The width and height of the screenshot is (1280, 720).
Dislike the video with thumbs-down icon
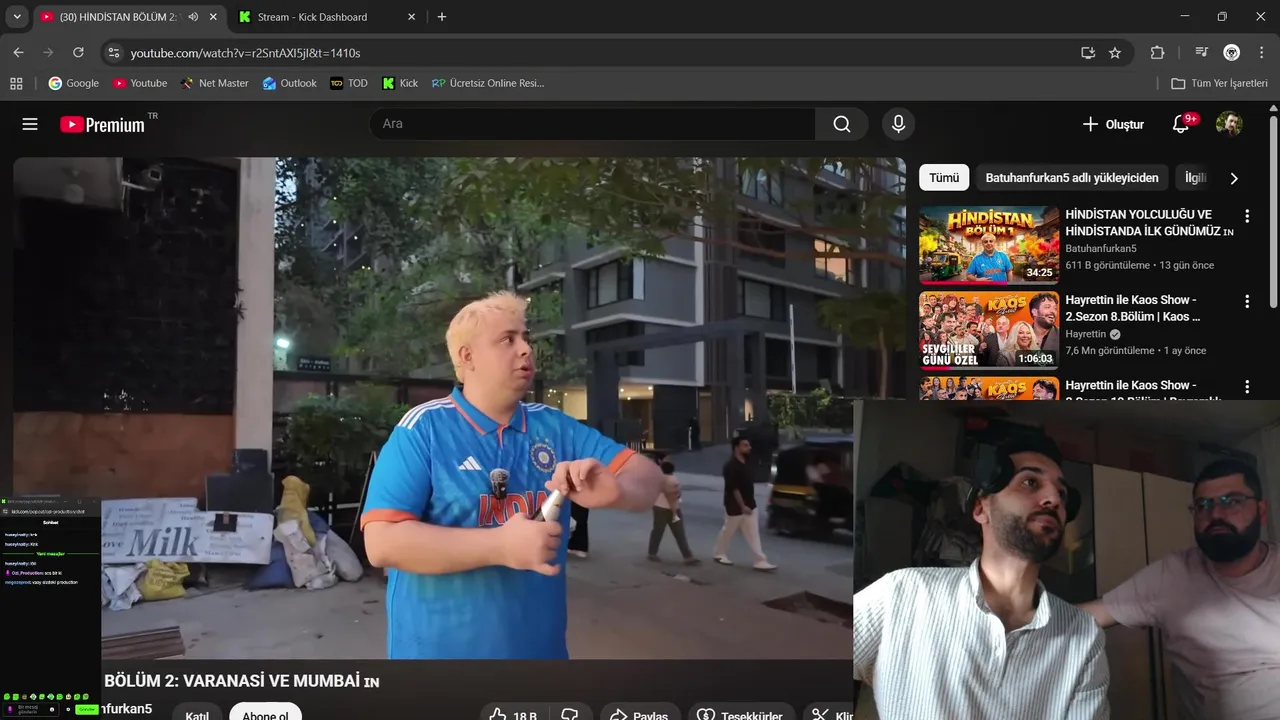[570, 715]
